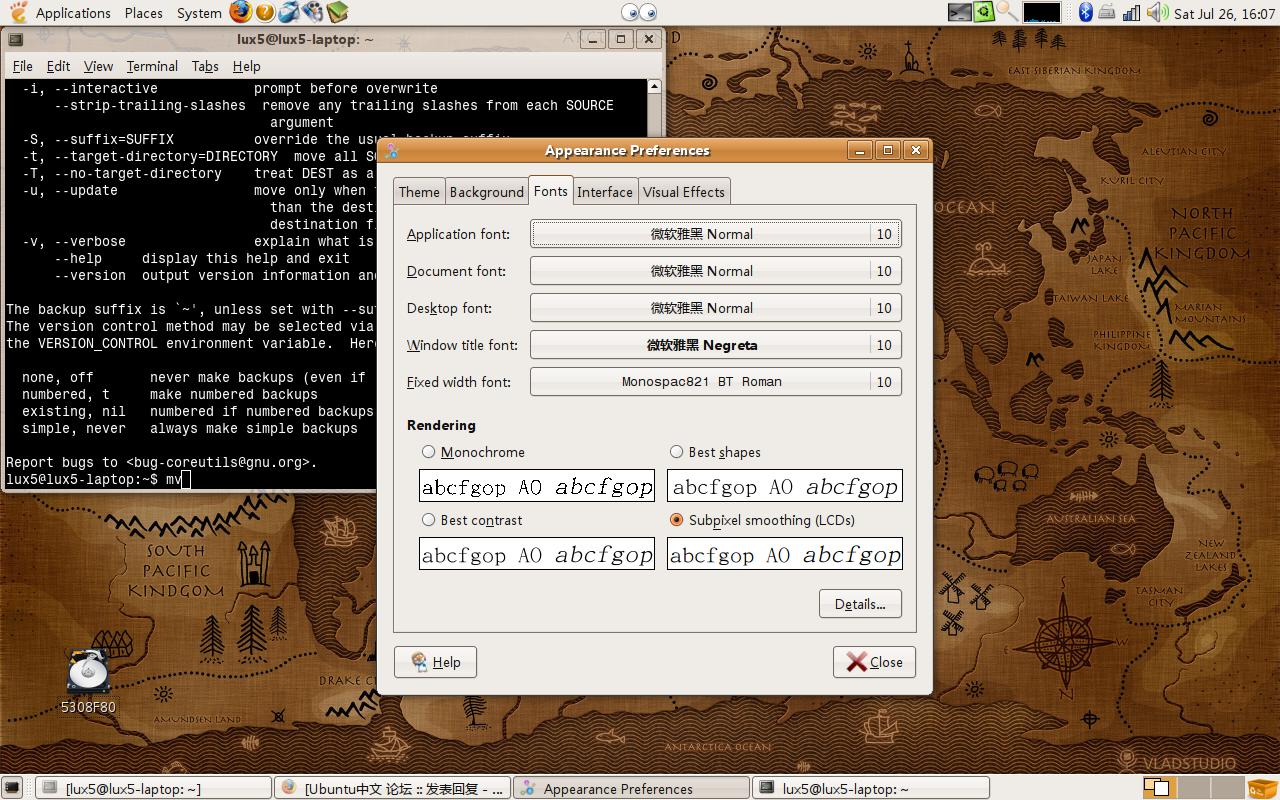The height and width of the screenshot is (800, 1280).
Task: Switch to the Interface tab
Action: [605, 192]
